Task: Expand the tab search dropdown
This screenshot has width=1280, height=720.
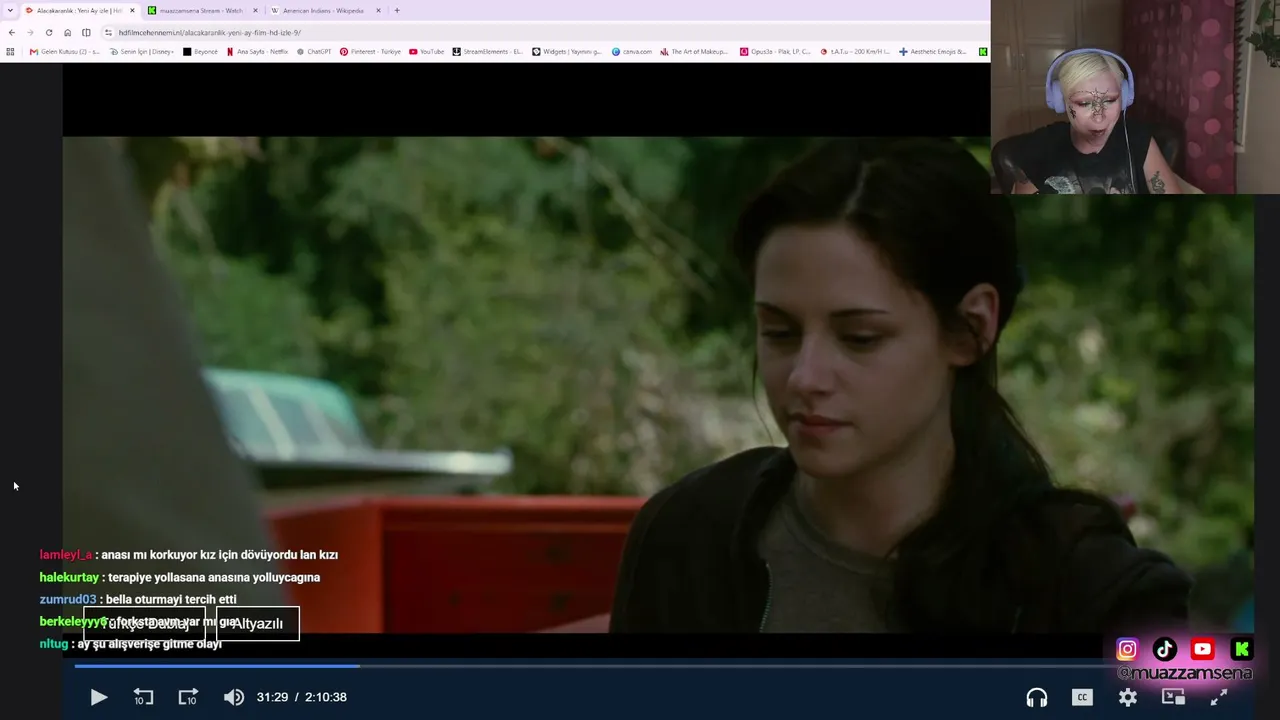Action: click(10, 10)
